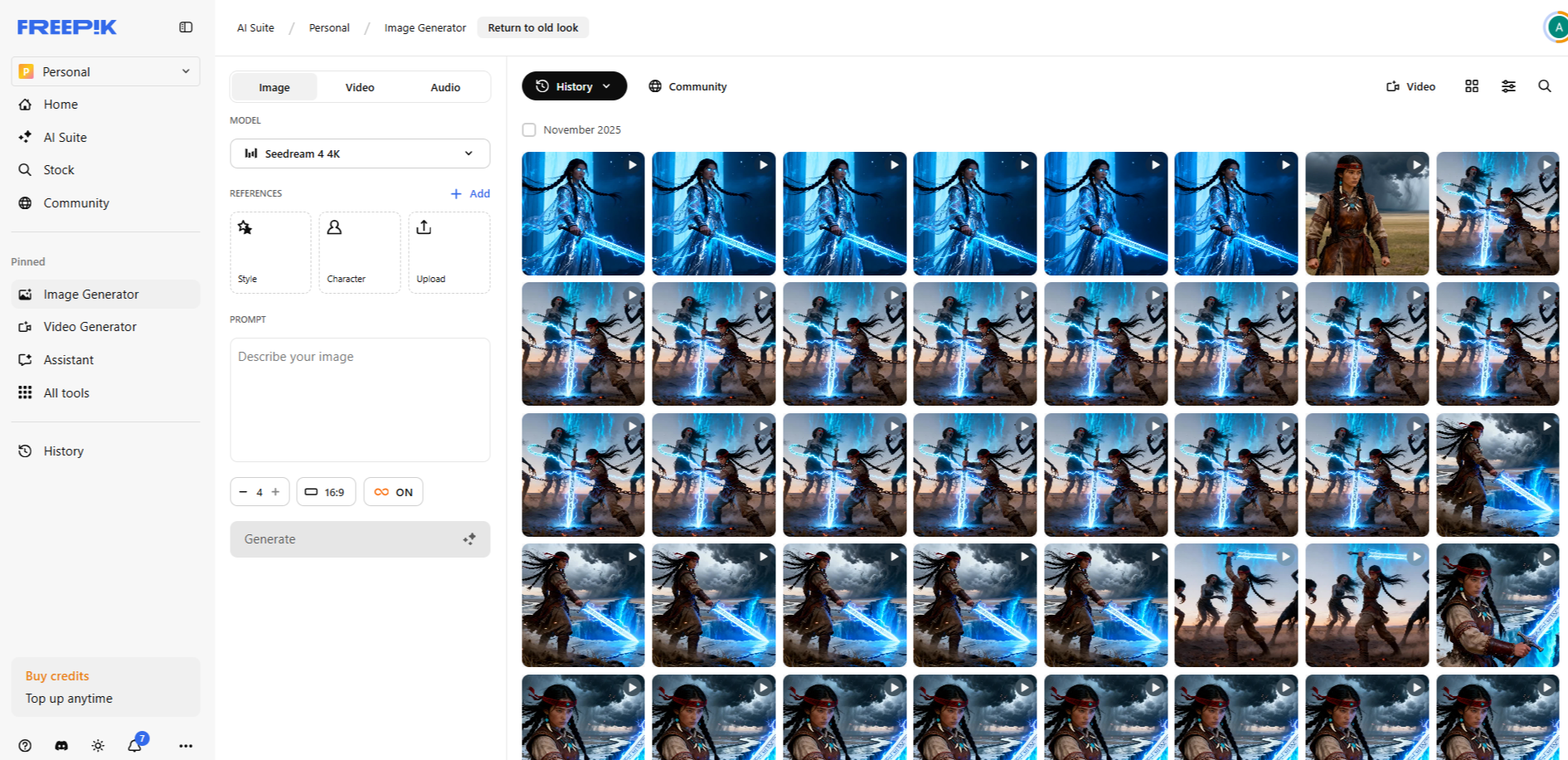Click the Buy credits link

coord(57,676)
